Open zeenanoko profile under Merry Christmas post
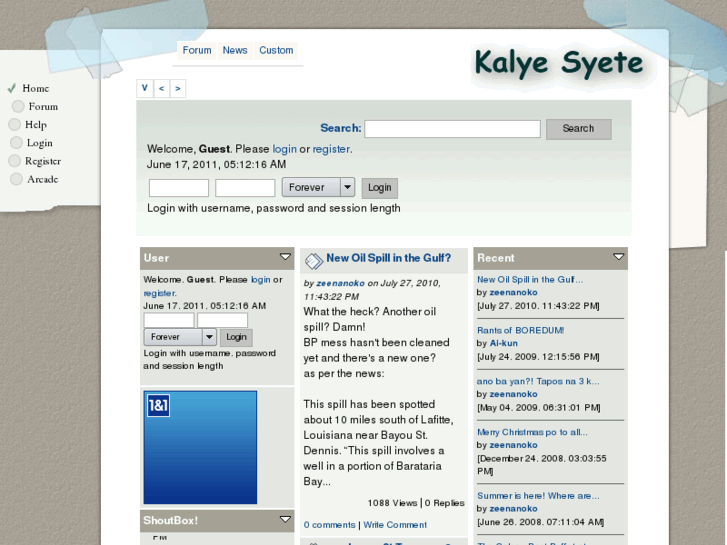 tap(513, 445)
